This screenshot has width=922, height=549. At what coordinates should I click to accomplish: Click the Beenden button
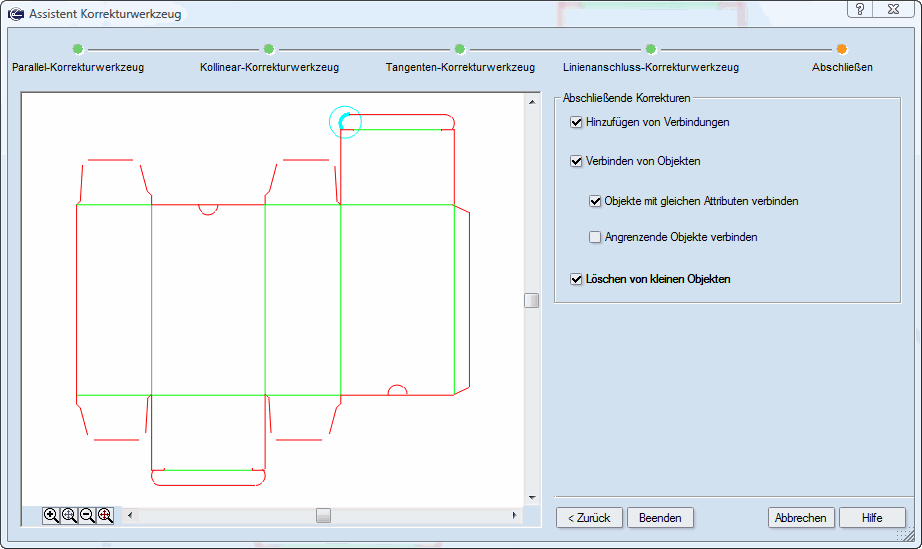(660, 518)
